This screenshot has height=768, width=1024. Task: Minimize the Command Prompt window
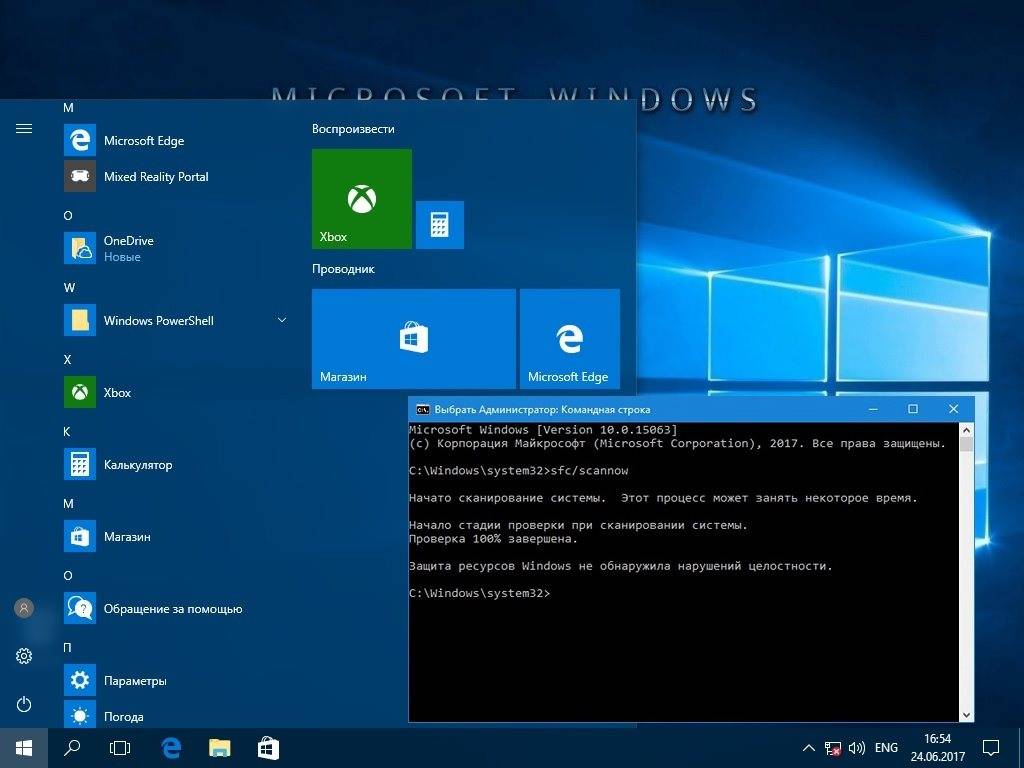tap(873, 409)
